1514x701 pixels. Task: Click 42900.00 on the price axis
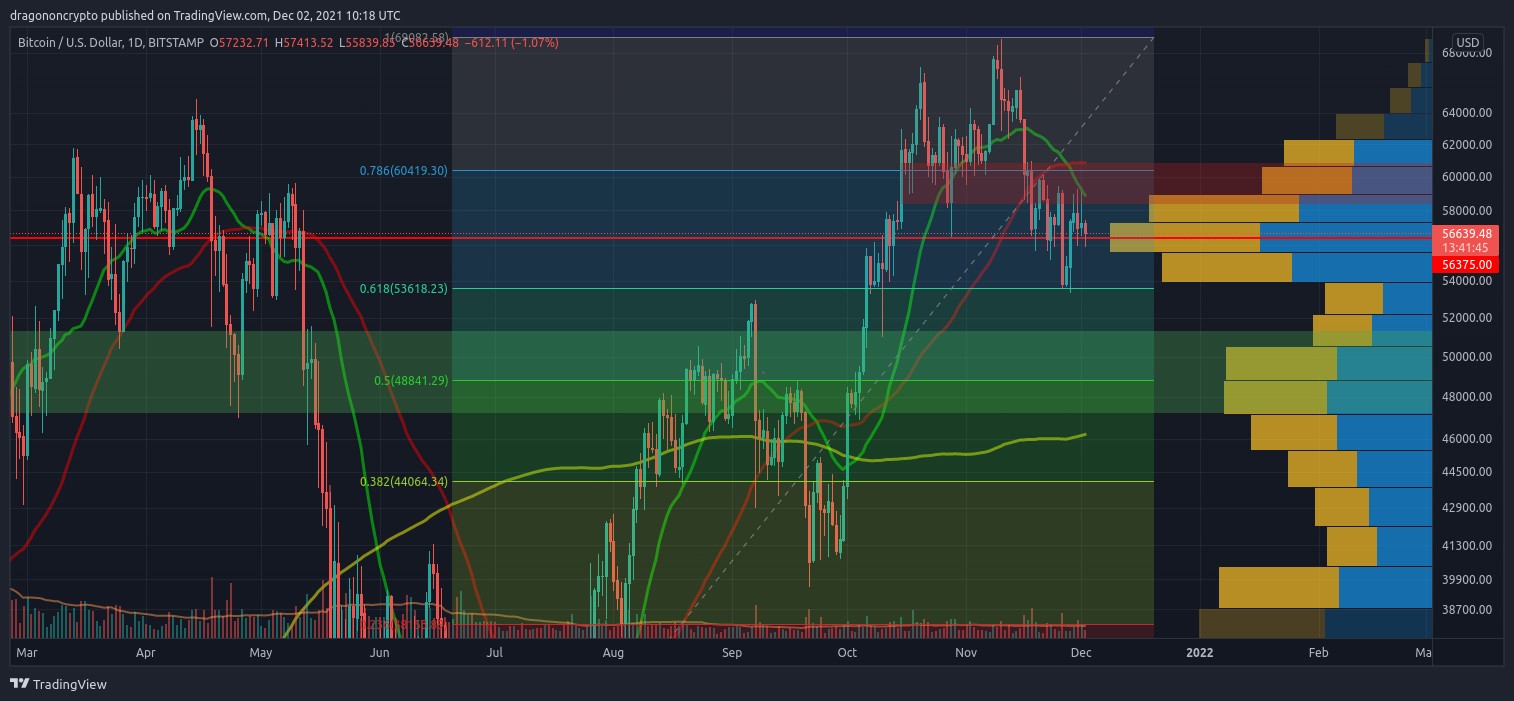[x=1466, y=508]
